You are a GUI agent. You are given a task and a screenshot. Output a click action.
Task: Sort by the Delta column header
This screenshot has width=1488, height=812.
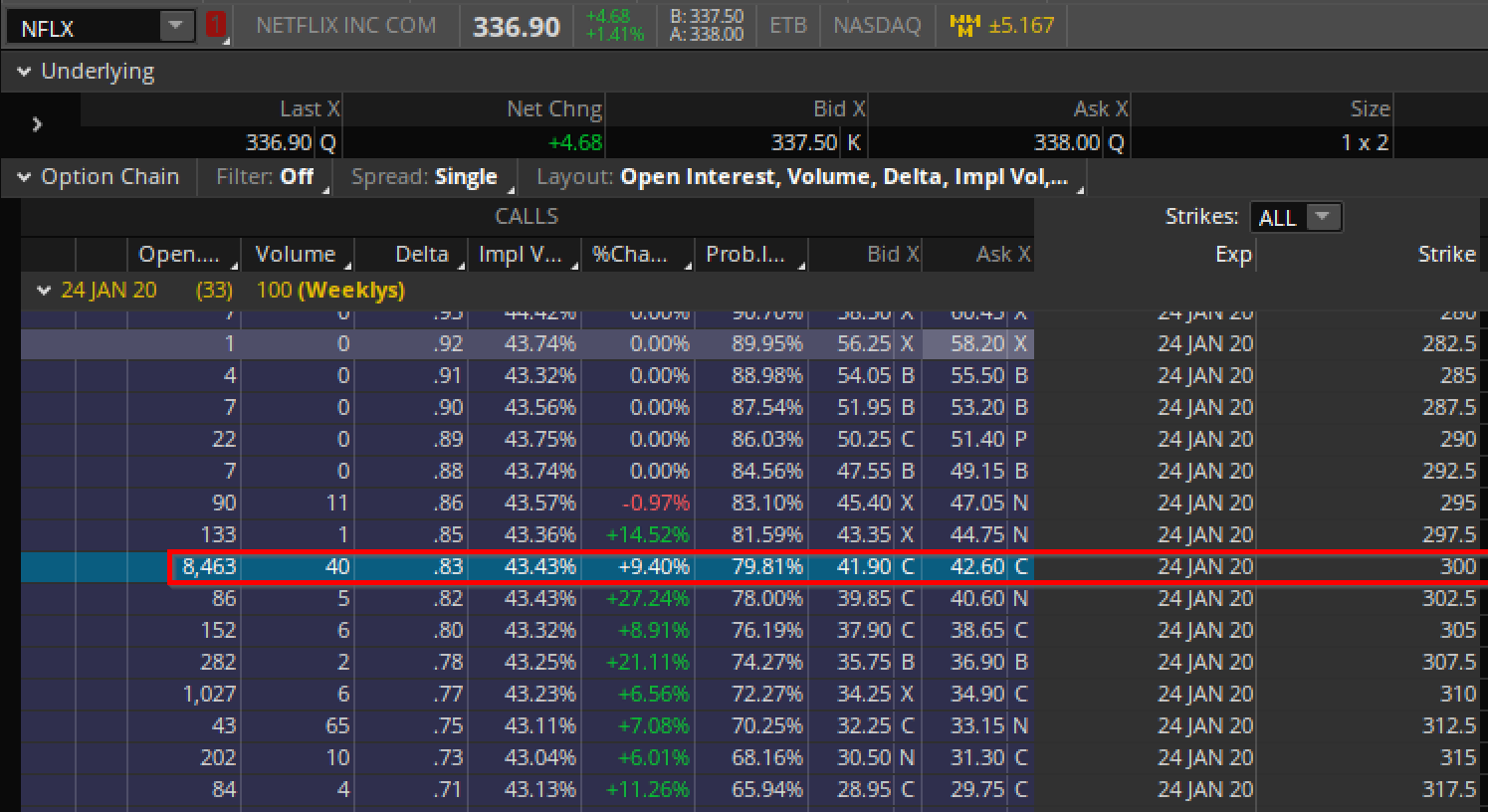tap(411, 255)
